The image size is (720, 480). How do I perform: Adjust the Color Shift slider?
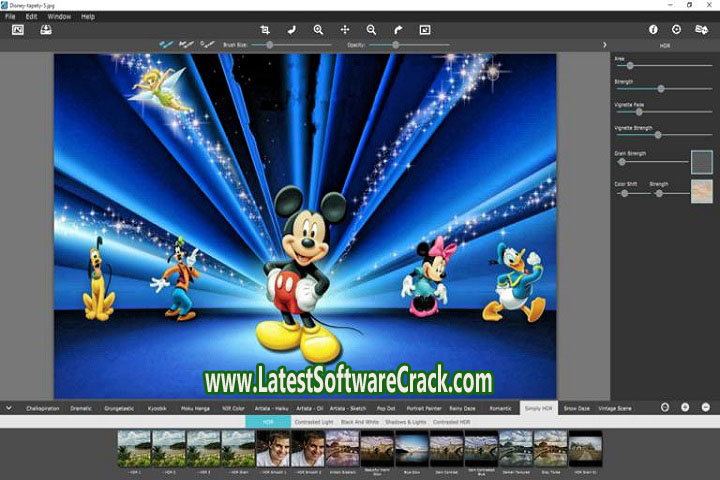coord(624,193)
